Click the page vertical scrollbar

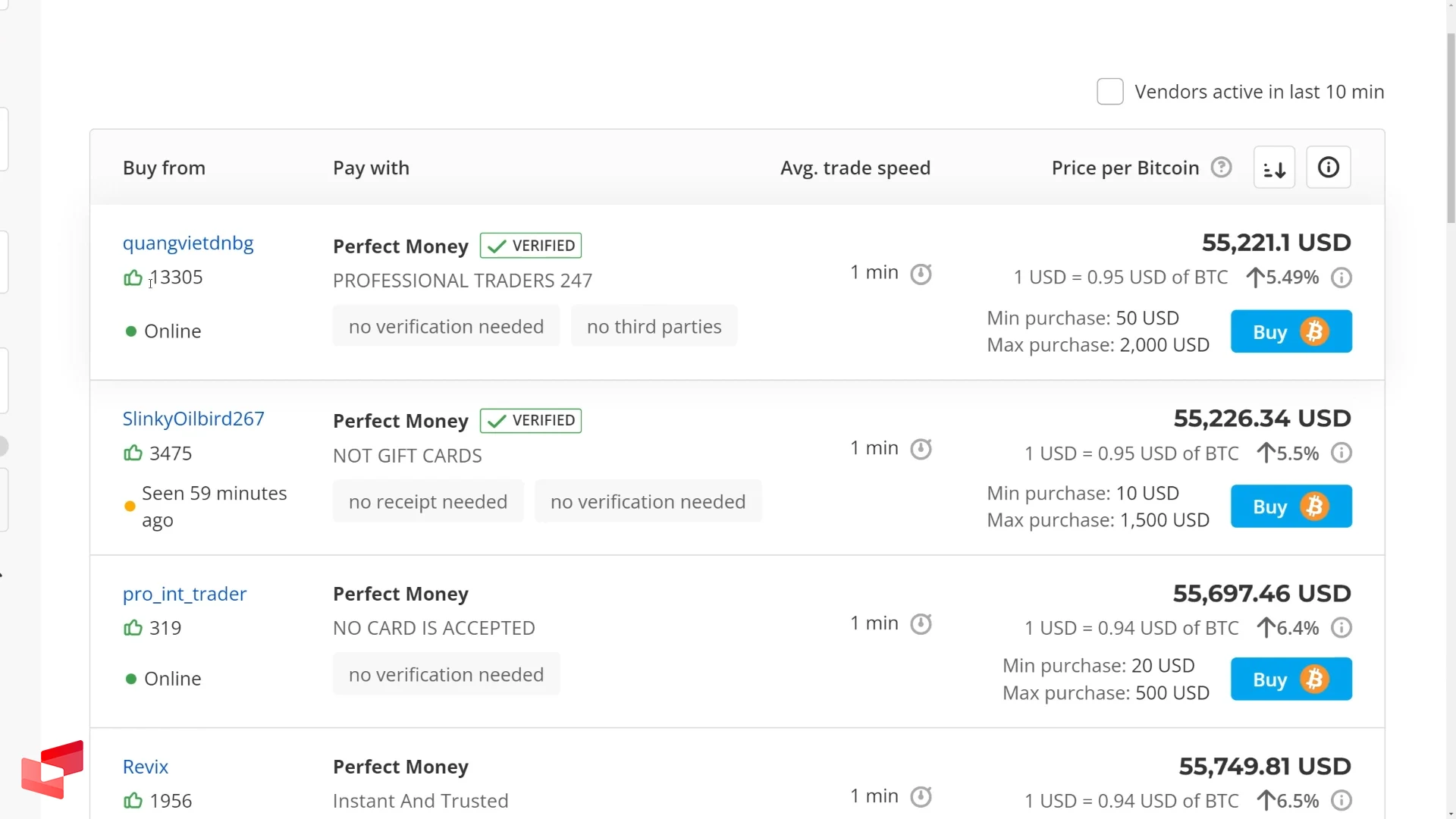pyautogui.click(x=1451, y=129)
